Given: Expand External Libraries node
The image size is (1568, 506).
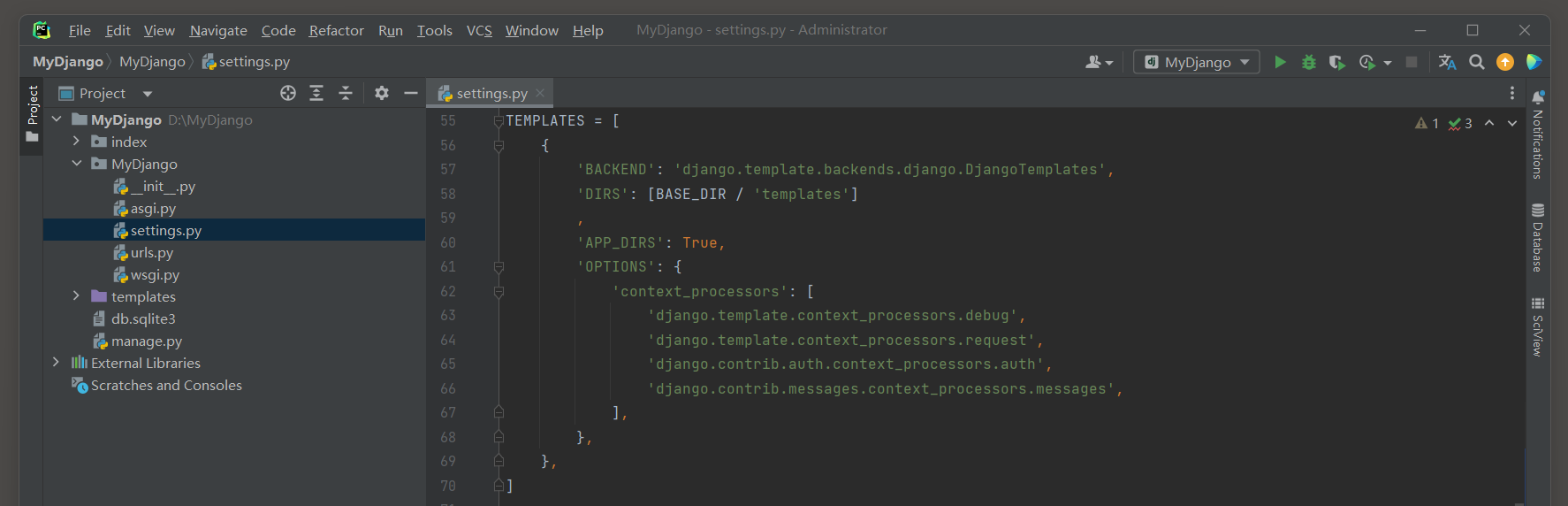Looking at the screenshot, I should (57, 362).
